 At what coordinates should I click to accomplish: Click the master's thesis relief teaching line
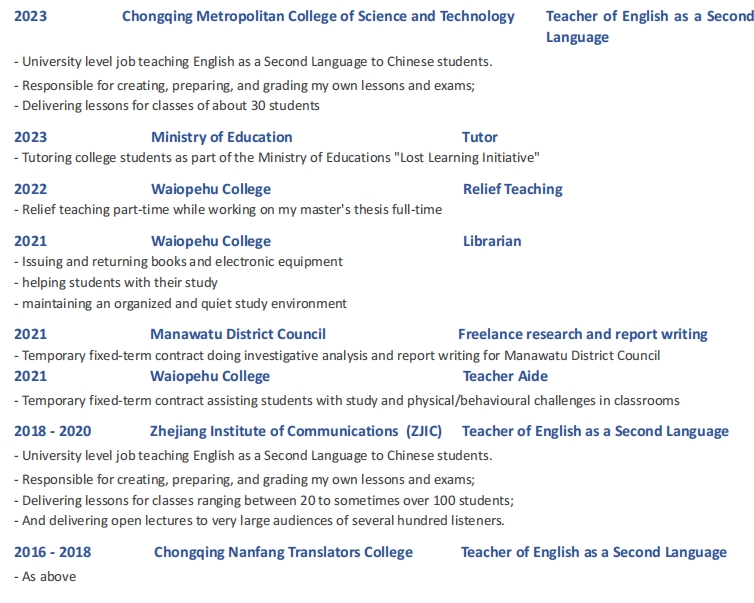[x=228, y=209]
